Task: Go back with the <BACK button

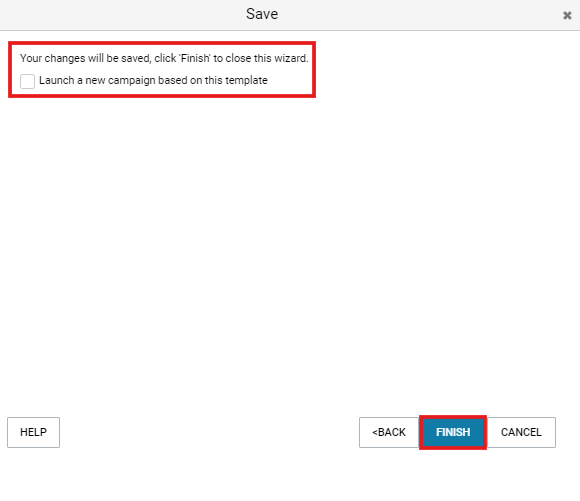Action: 389,432
